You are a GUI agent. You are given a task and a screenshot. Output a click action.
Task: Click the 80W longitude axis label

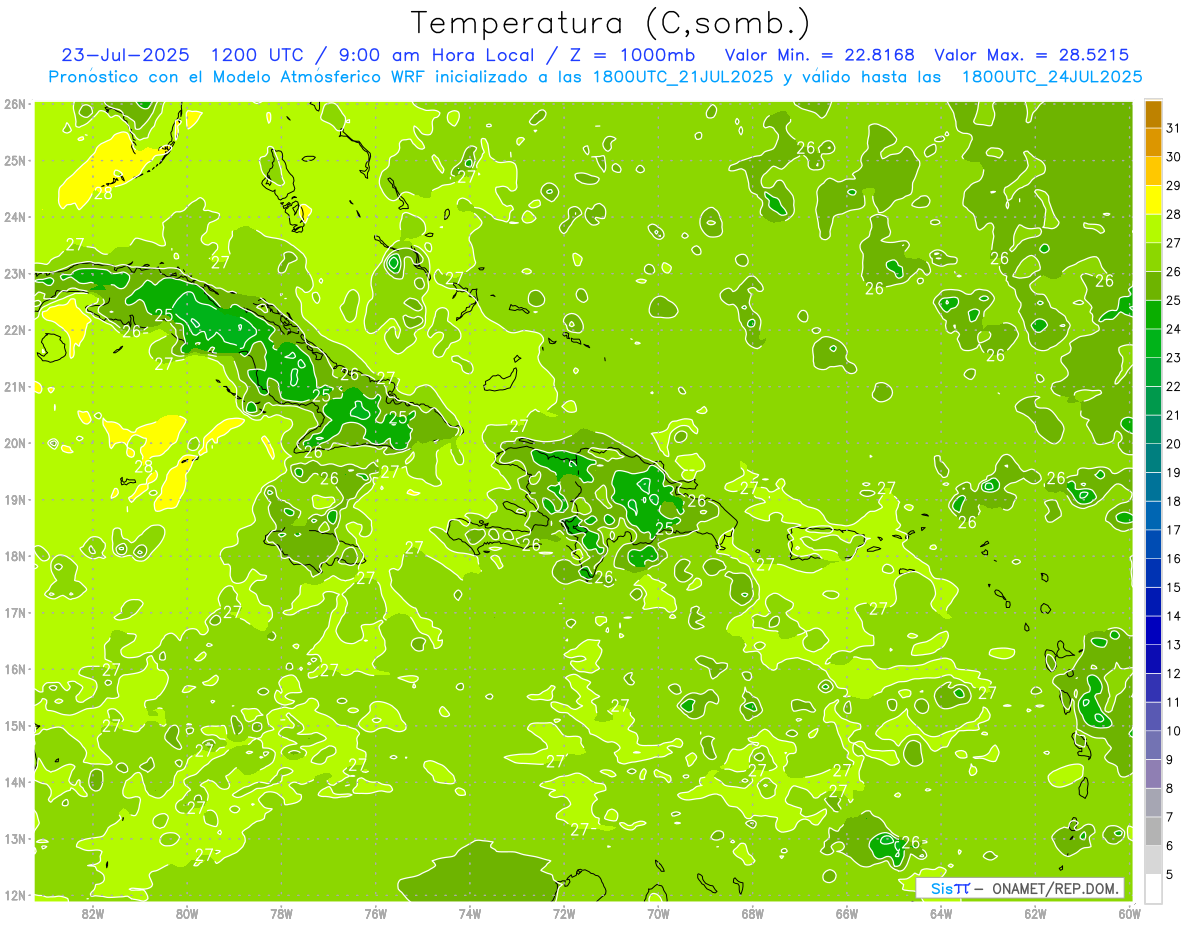tap(187, 913)
